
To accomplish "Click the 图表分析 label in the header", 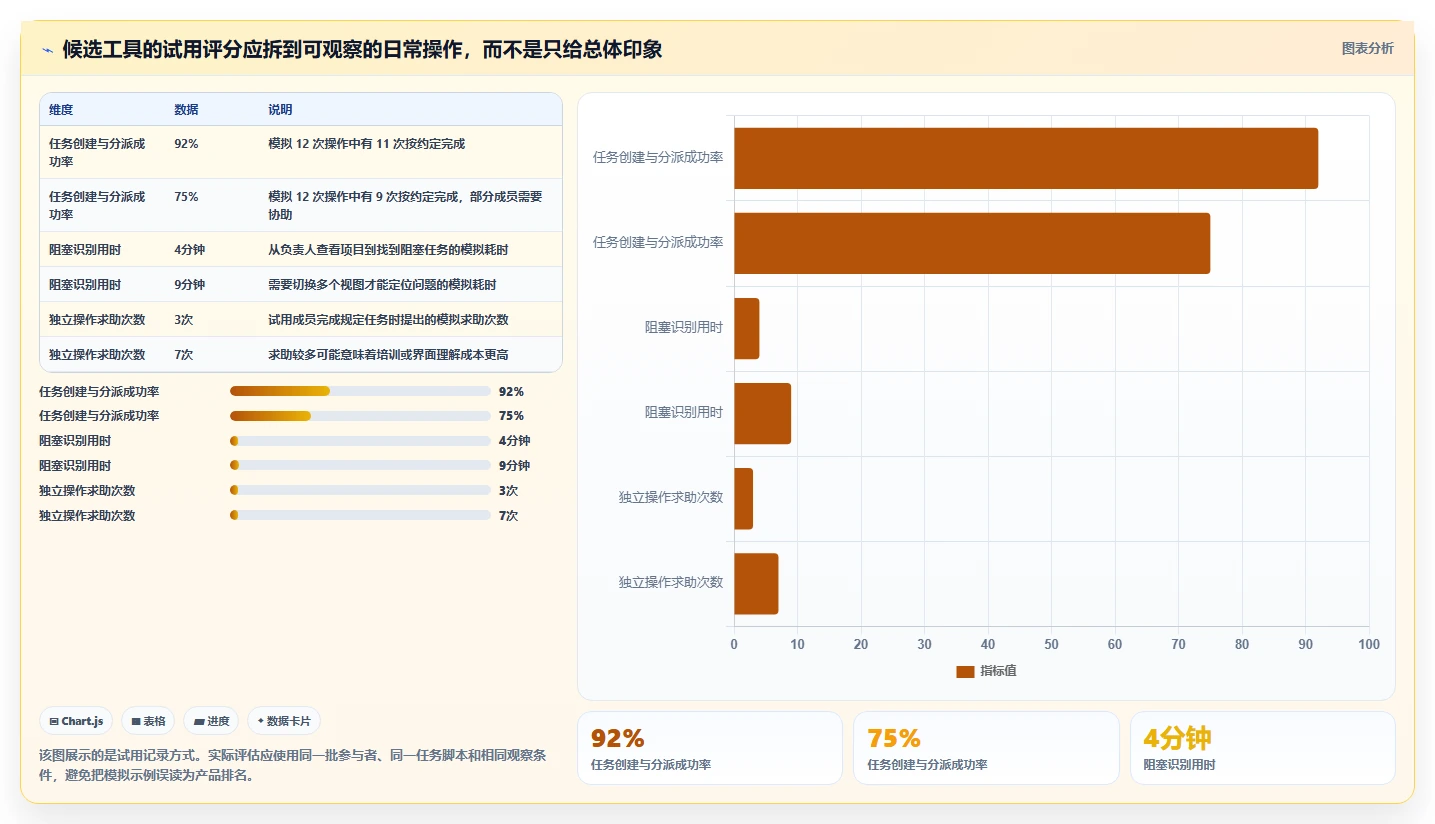I will 1367,48.
